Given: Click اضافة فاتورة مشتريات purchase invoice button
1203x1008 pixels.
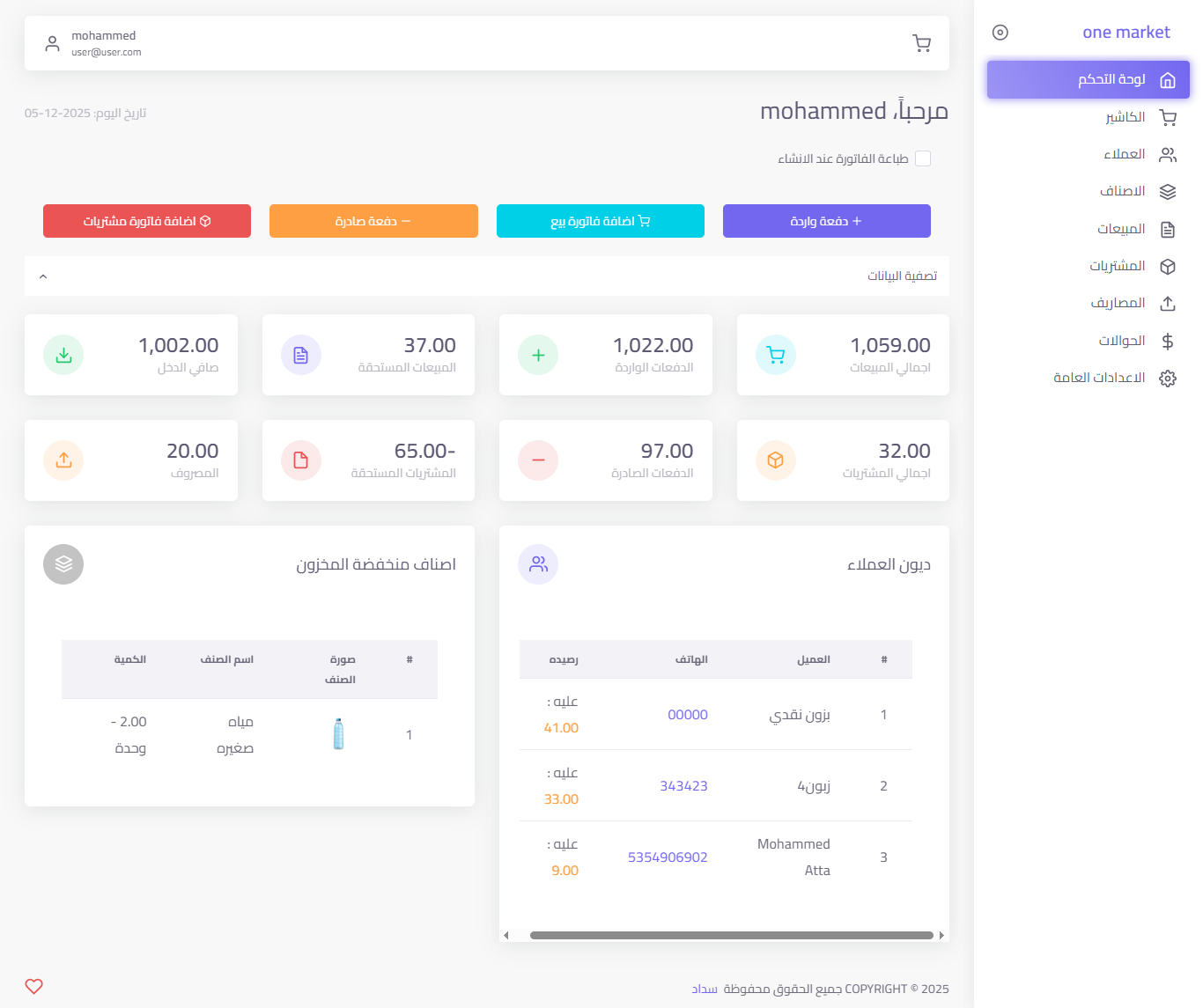Looking at the screenshot, I should coord(147,221).
